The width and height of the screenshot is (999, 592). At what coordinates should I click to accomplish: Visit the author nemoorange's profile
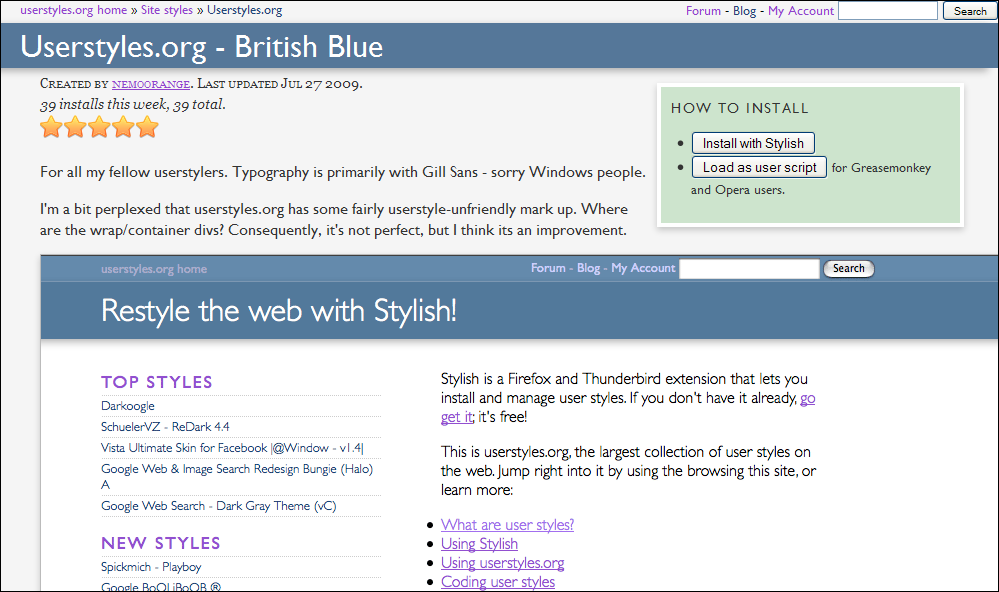click(151, 84)
